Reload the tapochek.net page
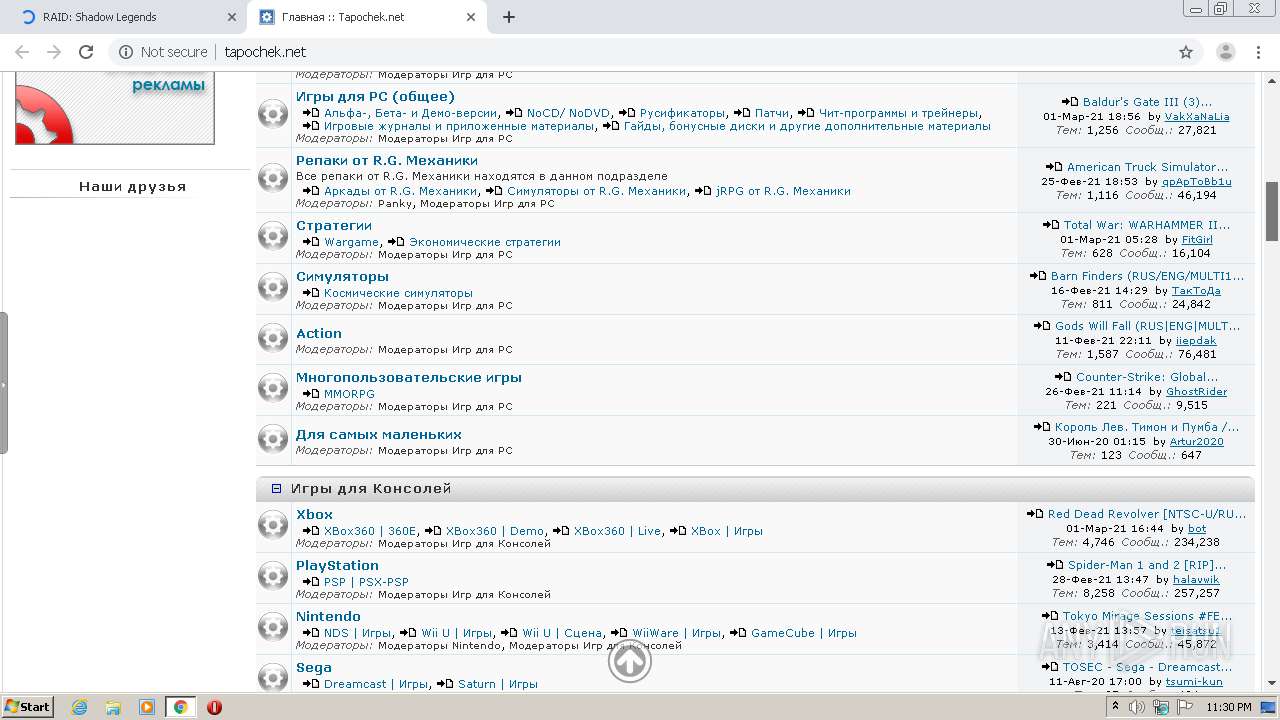 click(86, 52)
